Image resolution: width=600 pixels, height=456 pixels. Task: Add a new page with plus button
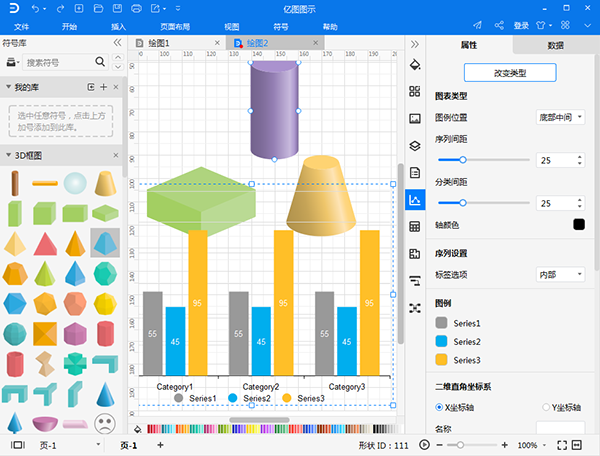click(160, 445)
